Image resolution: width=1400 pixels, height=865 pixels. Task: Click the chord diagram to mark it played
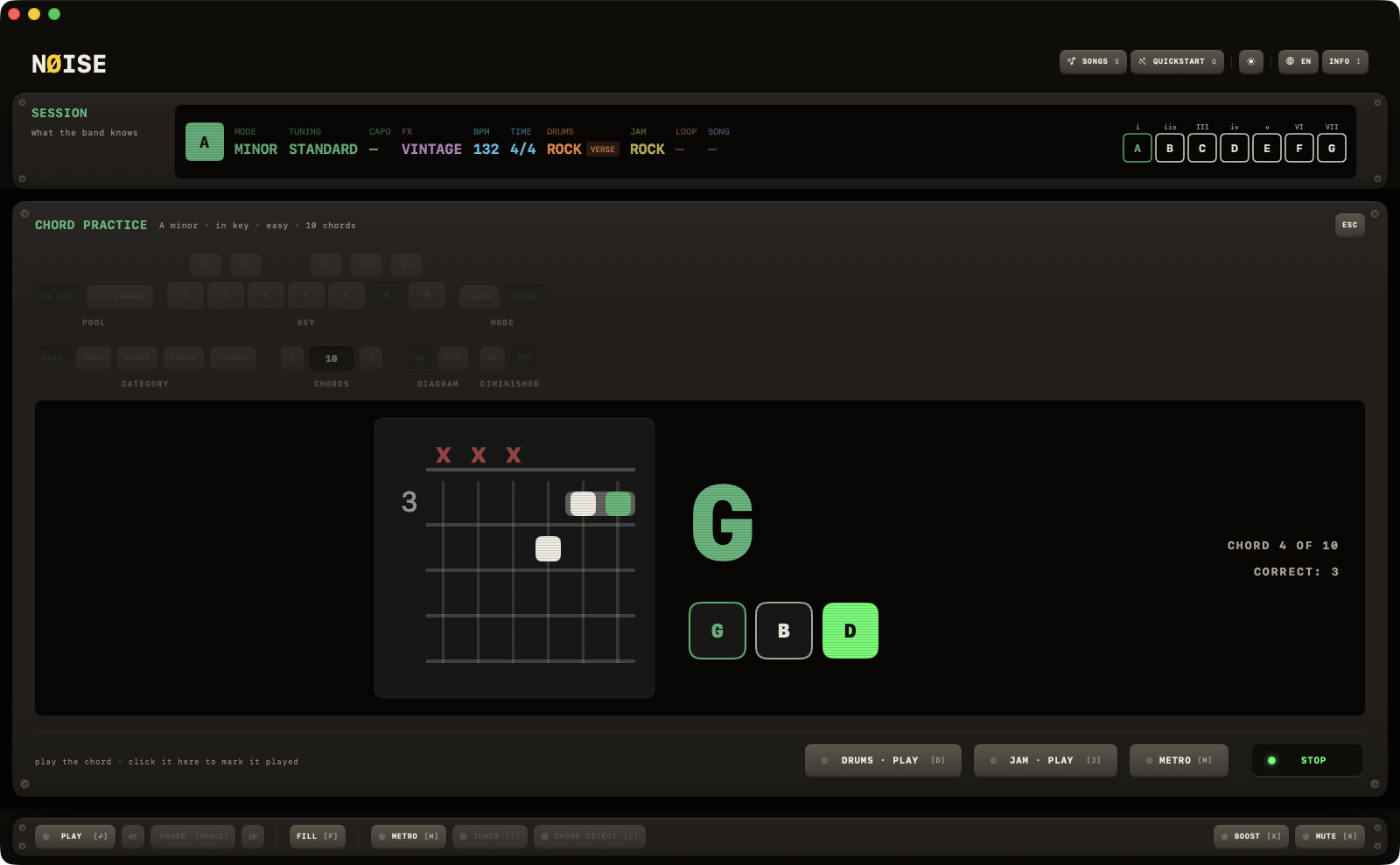[514, 558]
